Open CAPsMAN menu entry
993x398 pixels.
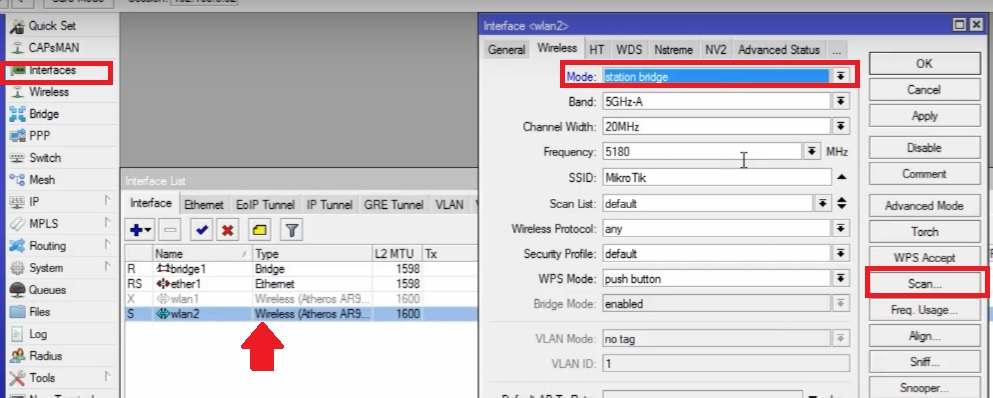[54, 48]
